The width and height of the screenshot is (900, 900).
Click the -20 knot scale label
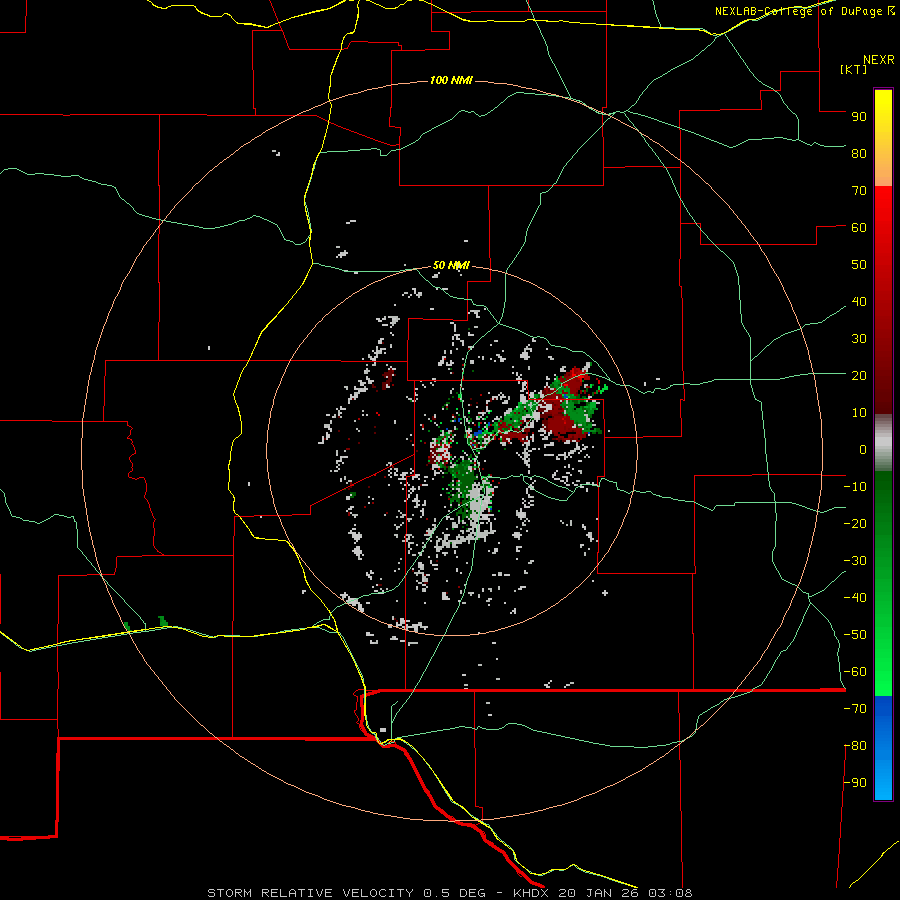pos(855,523)
